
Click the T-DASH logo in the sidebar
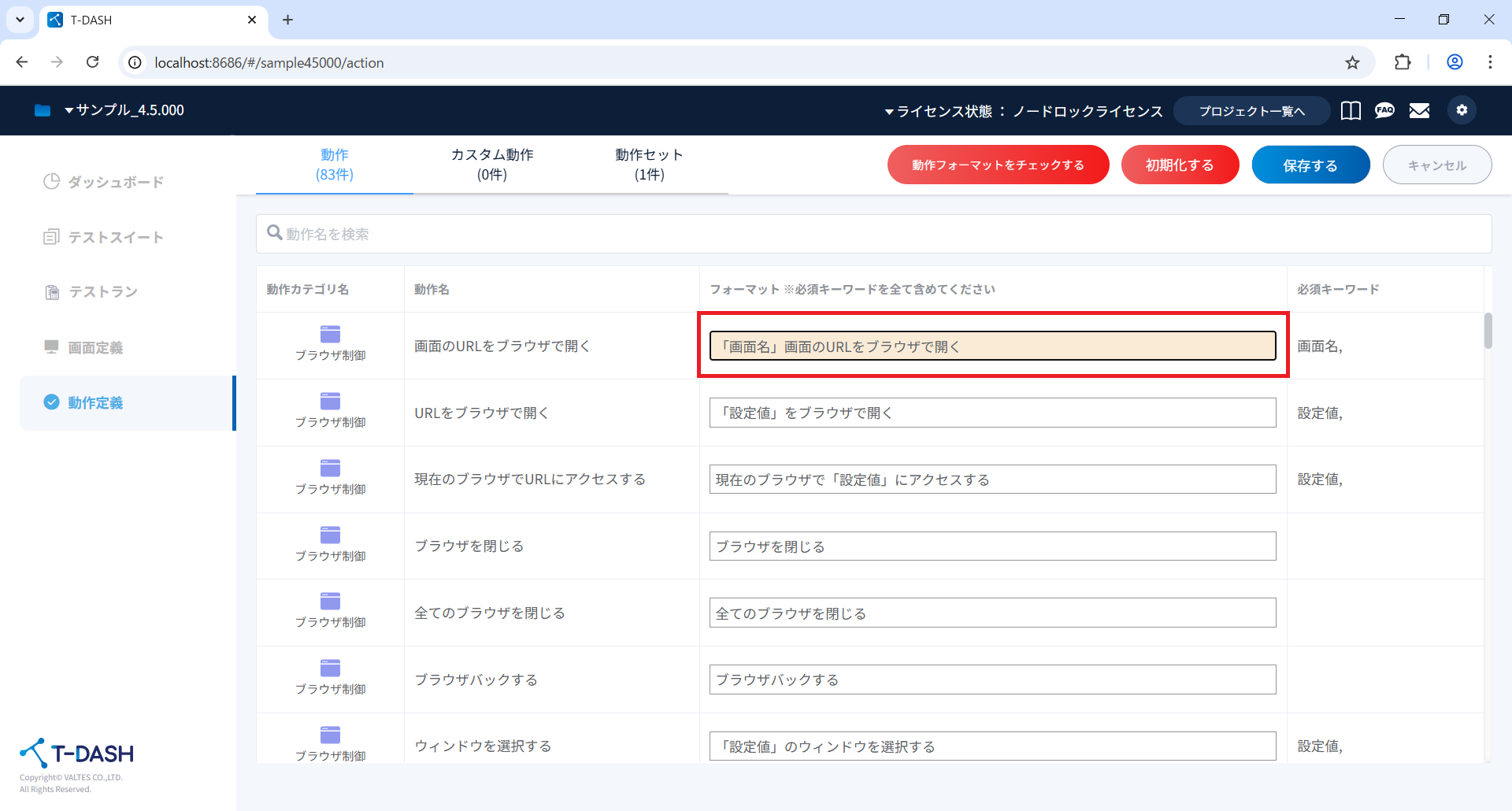pos(77,754)
